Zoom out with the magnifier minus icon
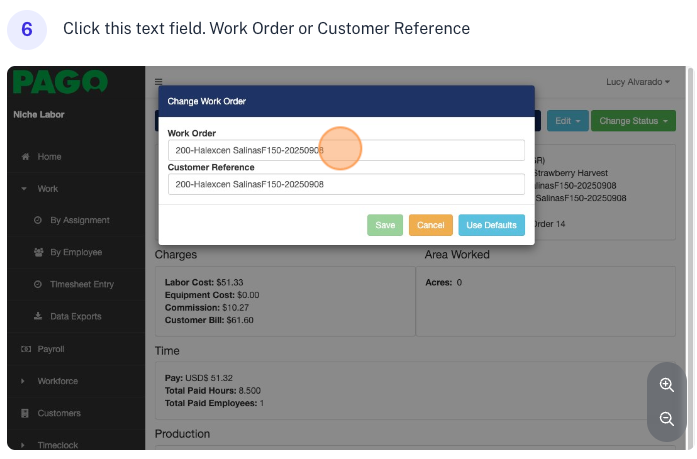Image resolution: width=697 pixels, height=459 pixels. pyautogui.click(x=667, y=419)
